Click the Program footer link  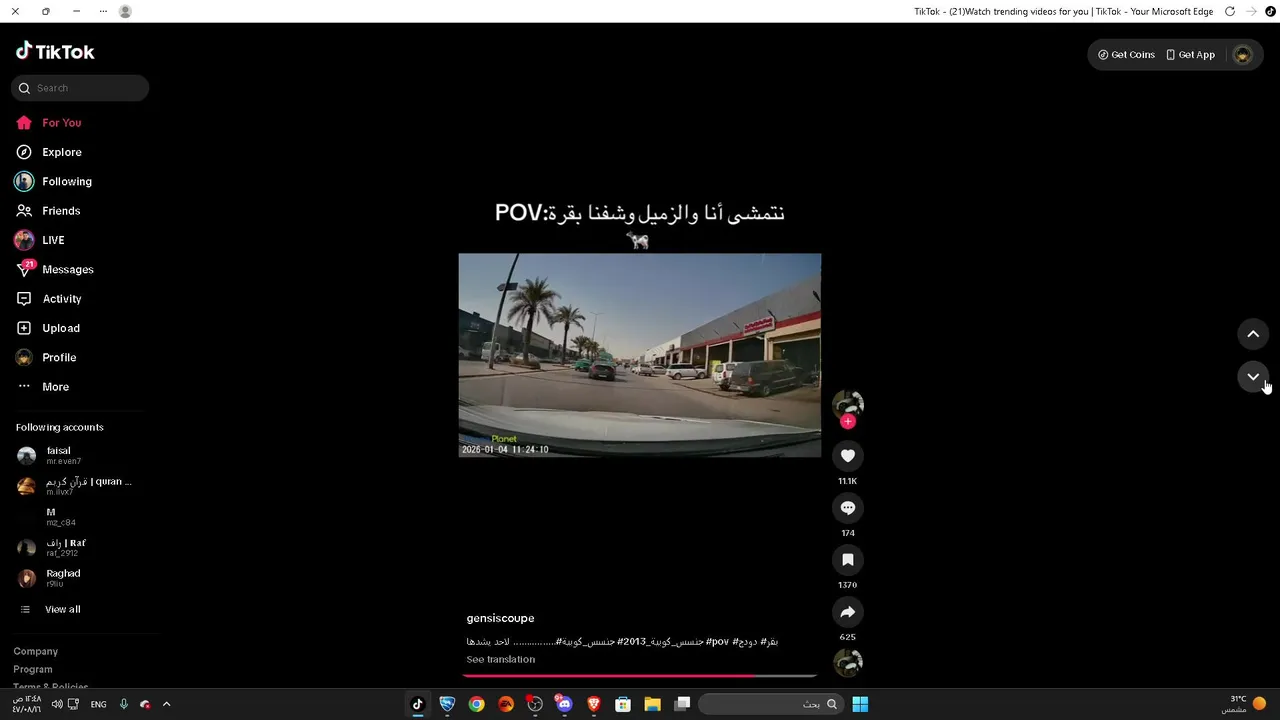click(33, 669)
